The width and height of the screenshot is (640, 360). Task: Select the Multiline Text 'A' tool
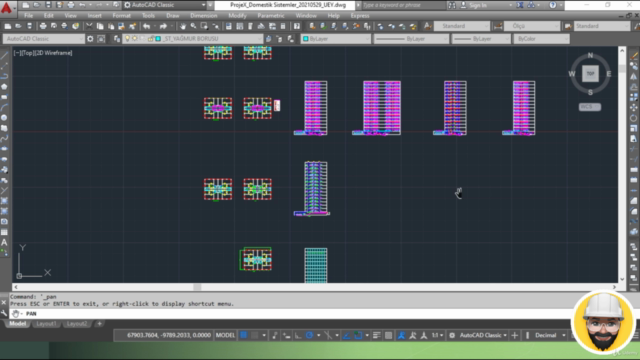[4, 242]
